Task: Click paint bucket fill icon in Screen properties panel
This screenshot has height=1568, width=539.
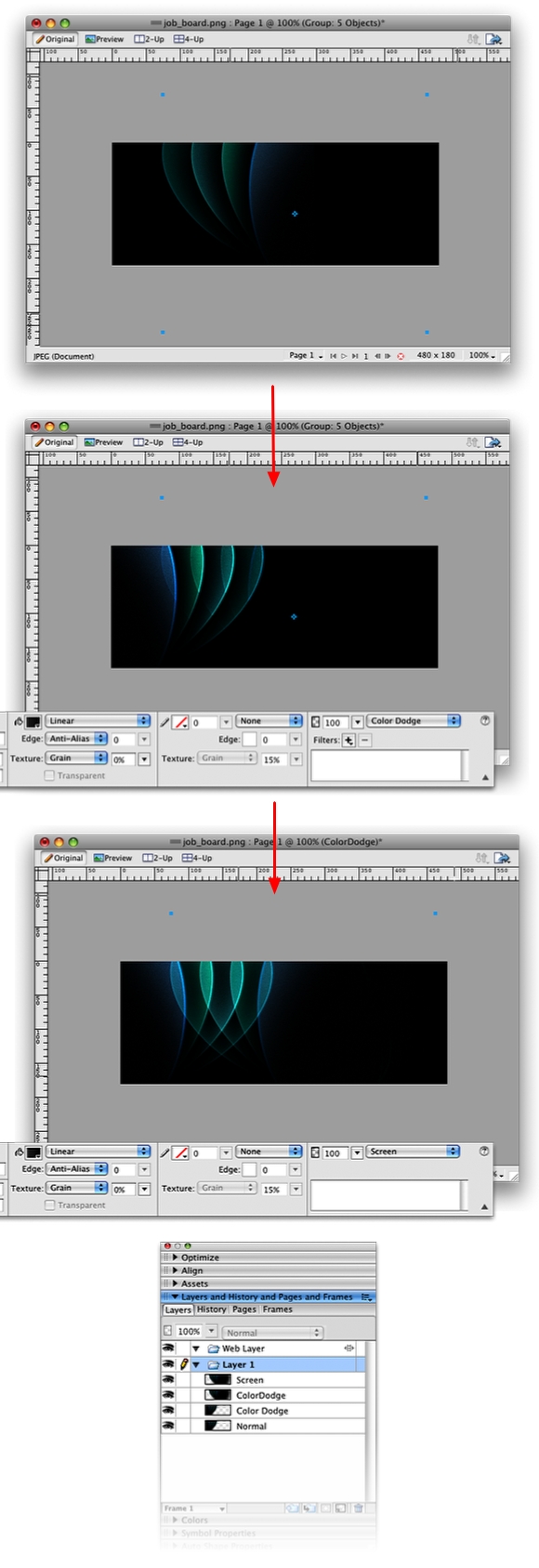Action: click(19, 1152)
